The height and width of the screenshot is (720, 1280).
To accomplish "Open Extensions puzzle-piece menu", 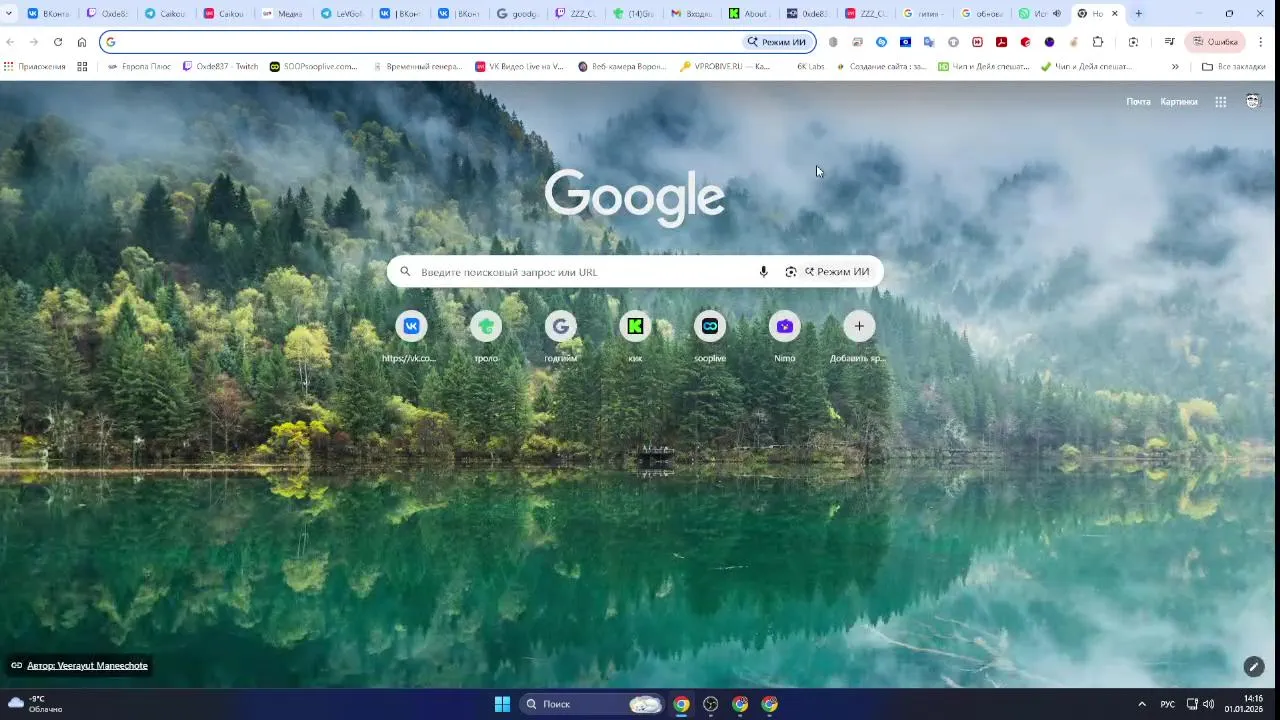I will 1097,42.
